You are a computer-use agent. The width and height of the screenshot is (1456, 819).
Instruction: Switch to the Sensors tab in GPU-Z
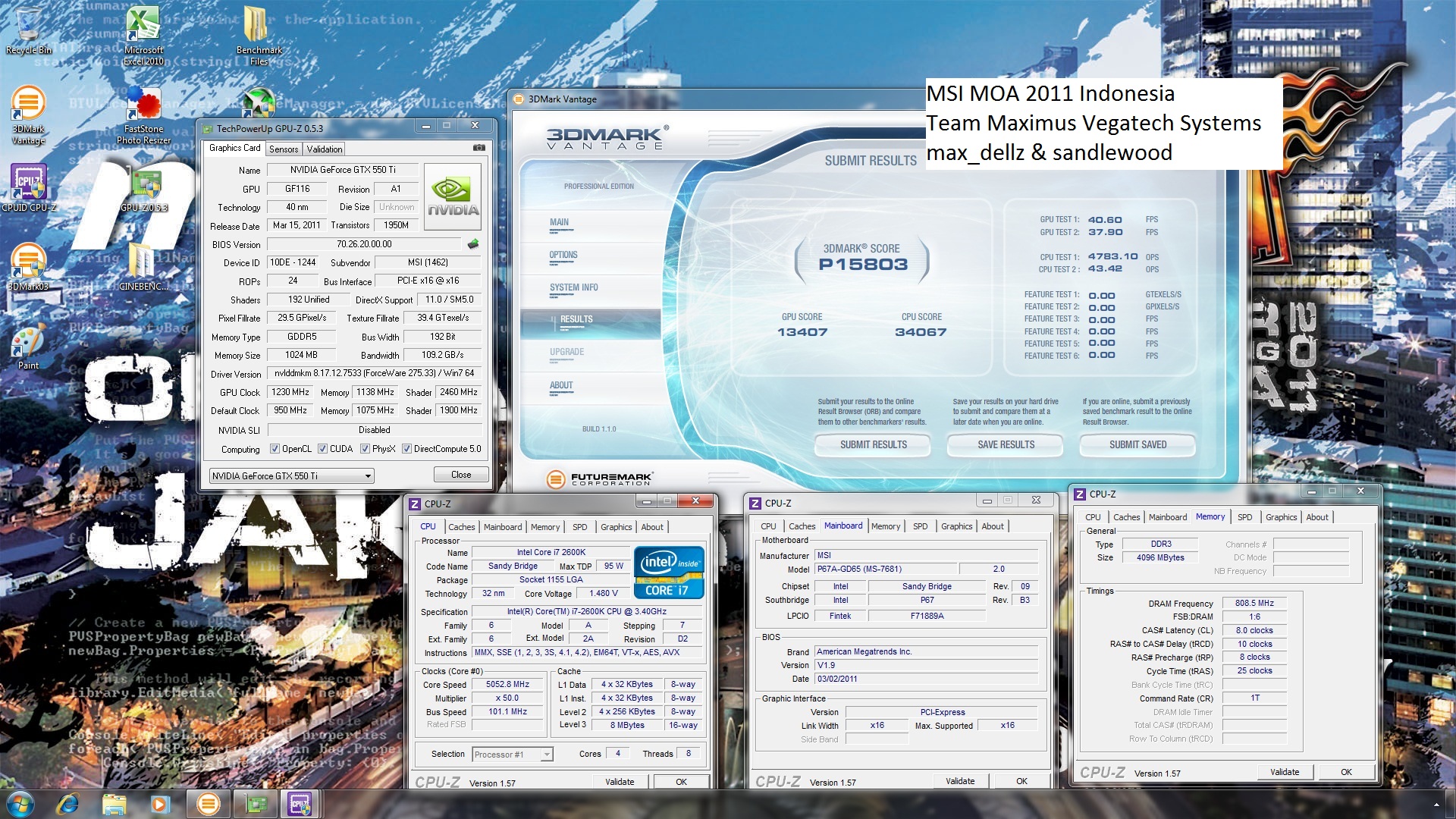pyautogui.click(x=284, y=149)
